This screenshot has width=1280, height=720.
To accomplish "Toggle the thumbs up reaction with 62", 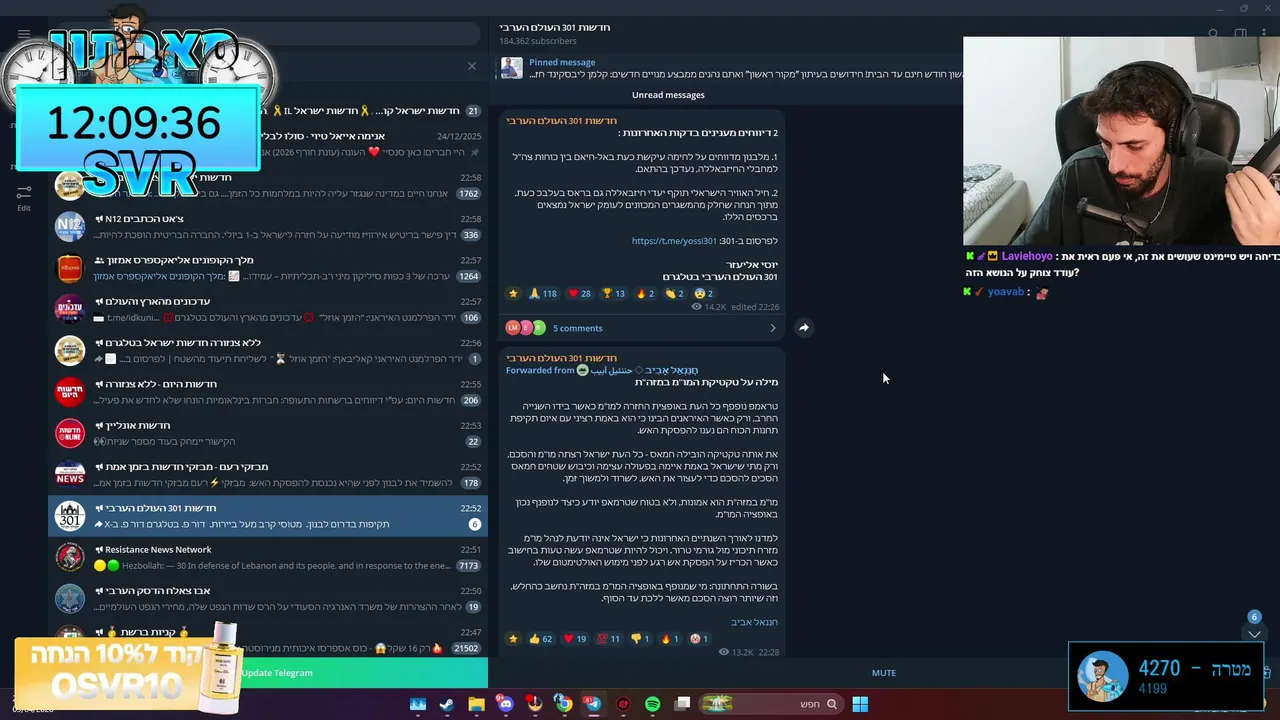I will [540, 638].
